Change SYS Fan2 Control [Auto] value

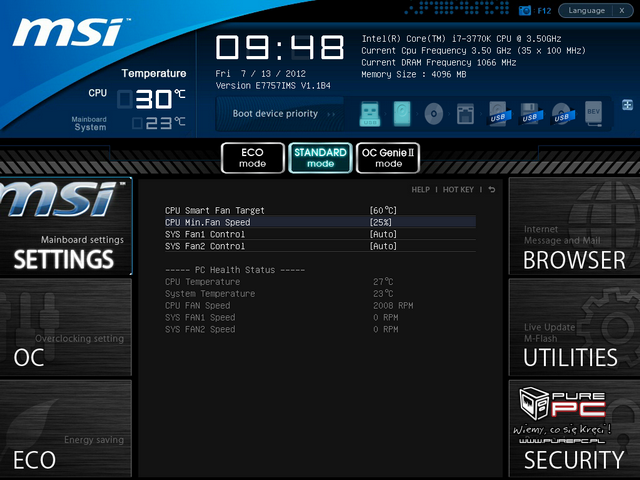pyautogui.click(x=383, y=246)
